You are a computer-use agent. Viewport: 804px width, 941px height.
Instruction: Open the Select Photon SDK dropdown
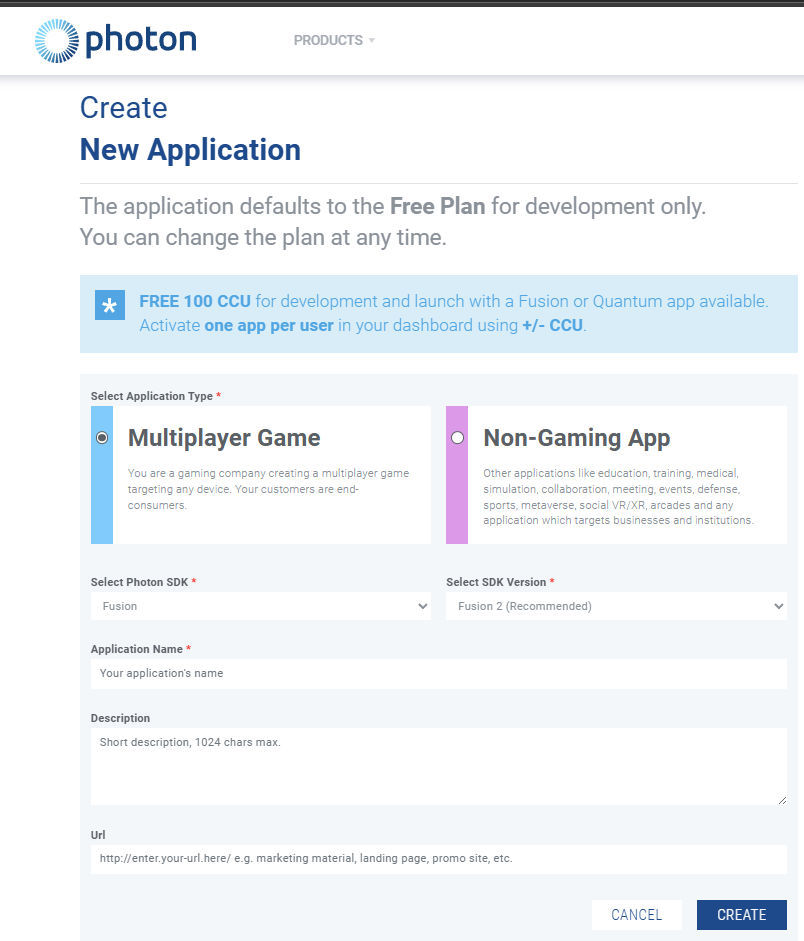261,606
